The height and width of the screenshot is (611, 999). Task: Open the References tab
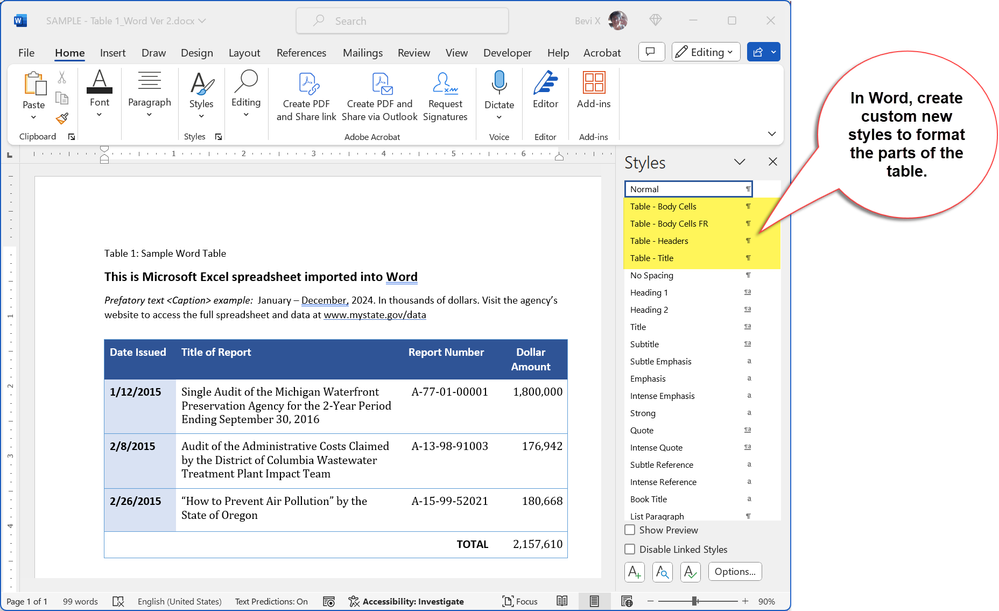[x=301, y=53]
